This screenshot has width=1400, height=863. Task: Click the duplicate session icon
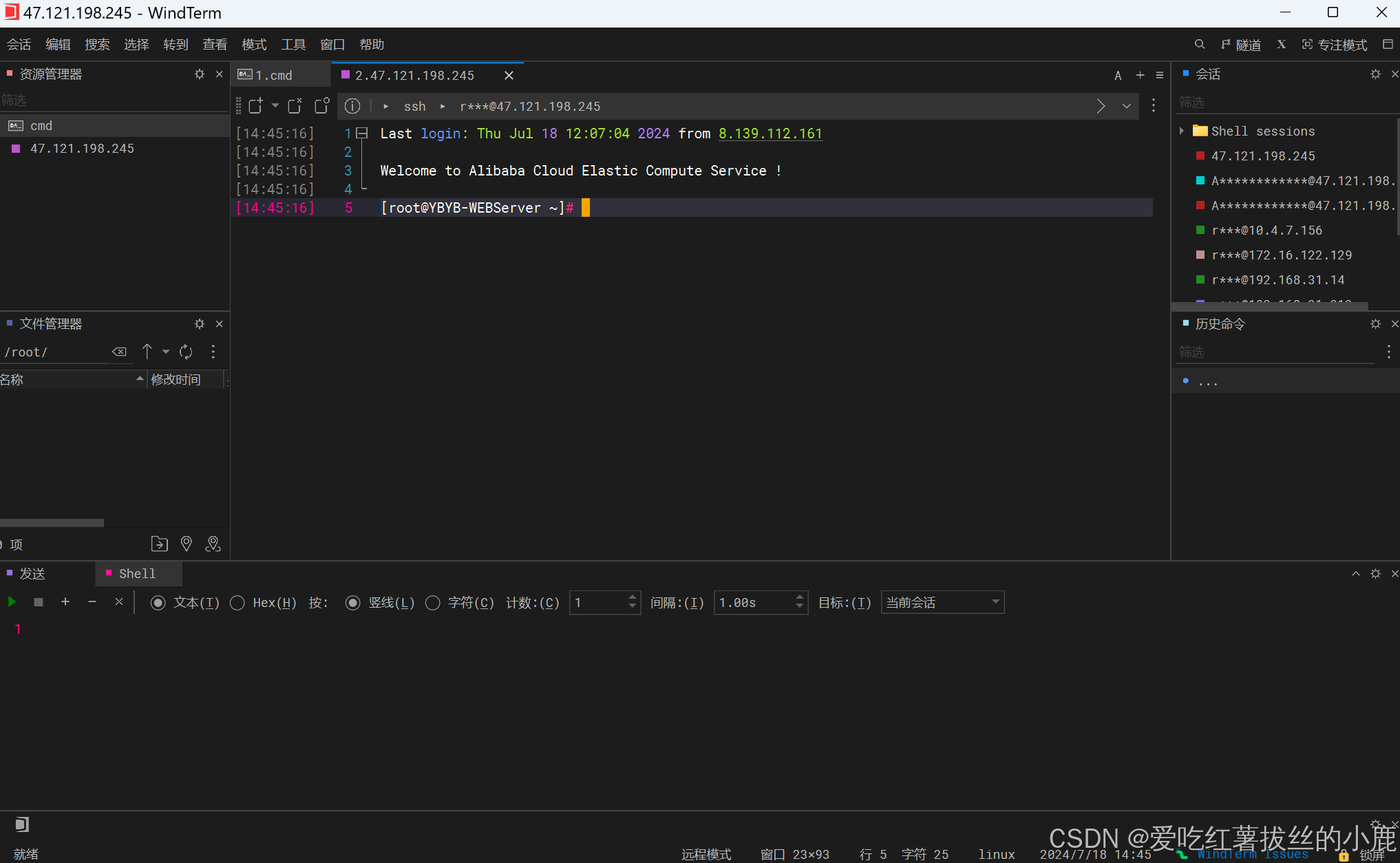(x=295, y=106)
